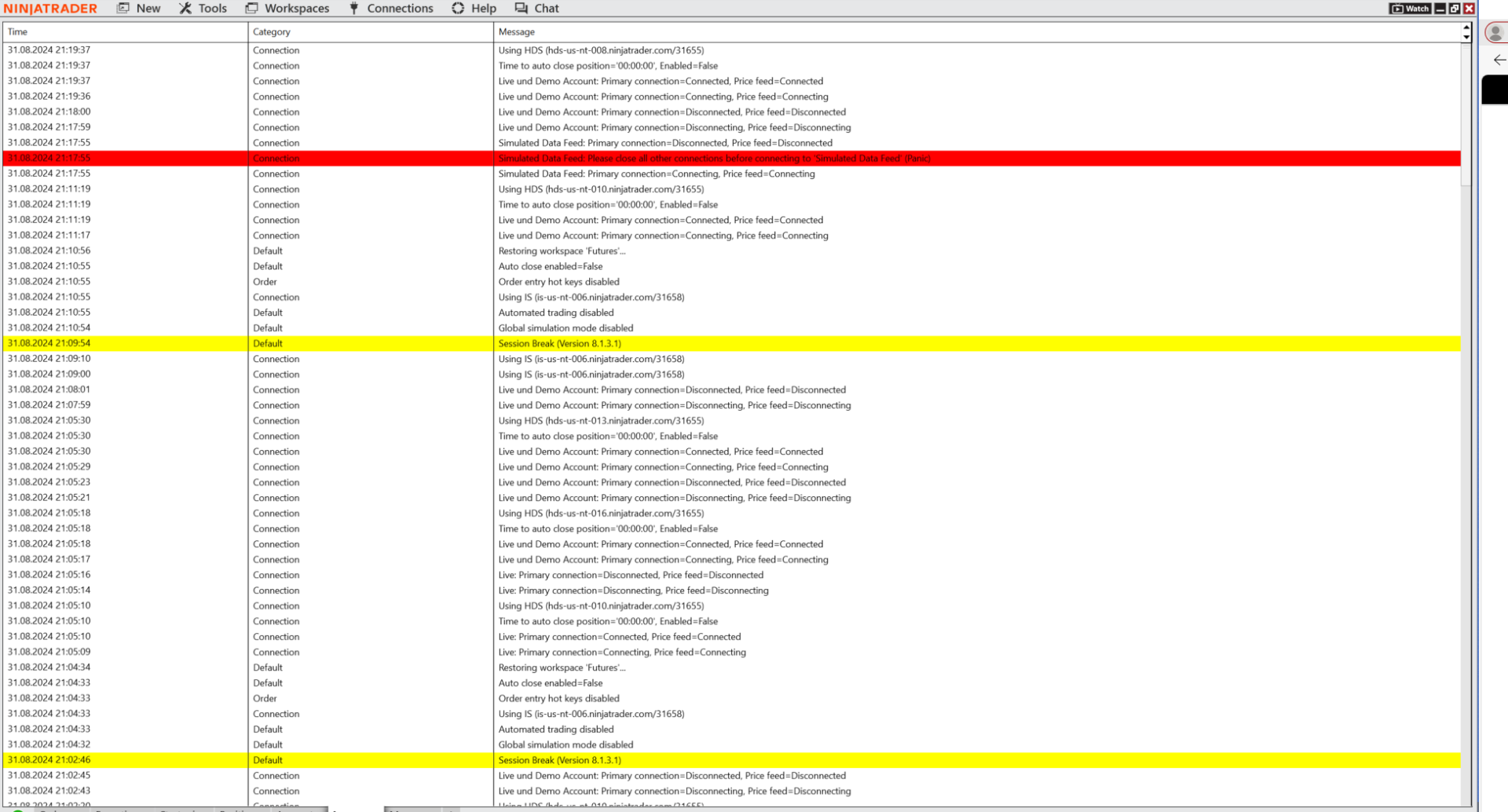Open the Tools menu

pyautogui.click(x=203, y=8)
